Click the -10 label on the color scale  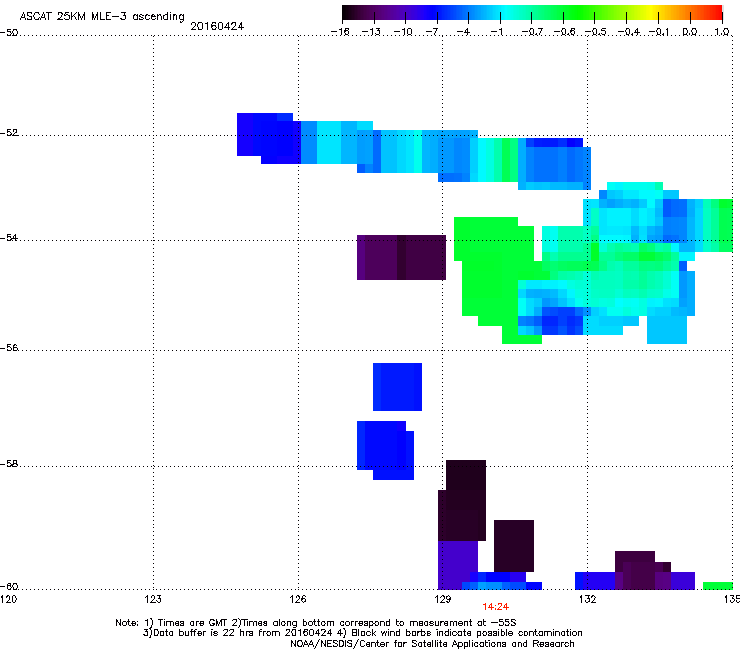(403, 32)
